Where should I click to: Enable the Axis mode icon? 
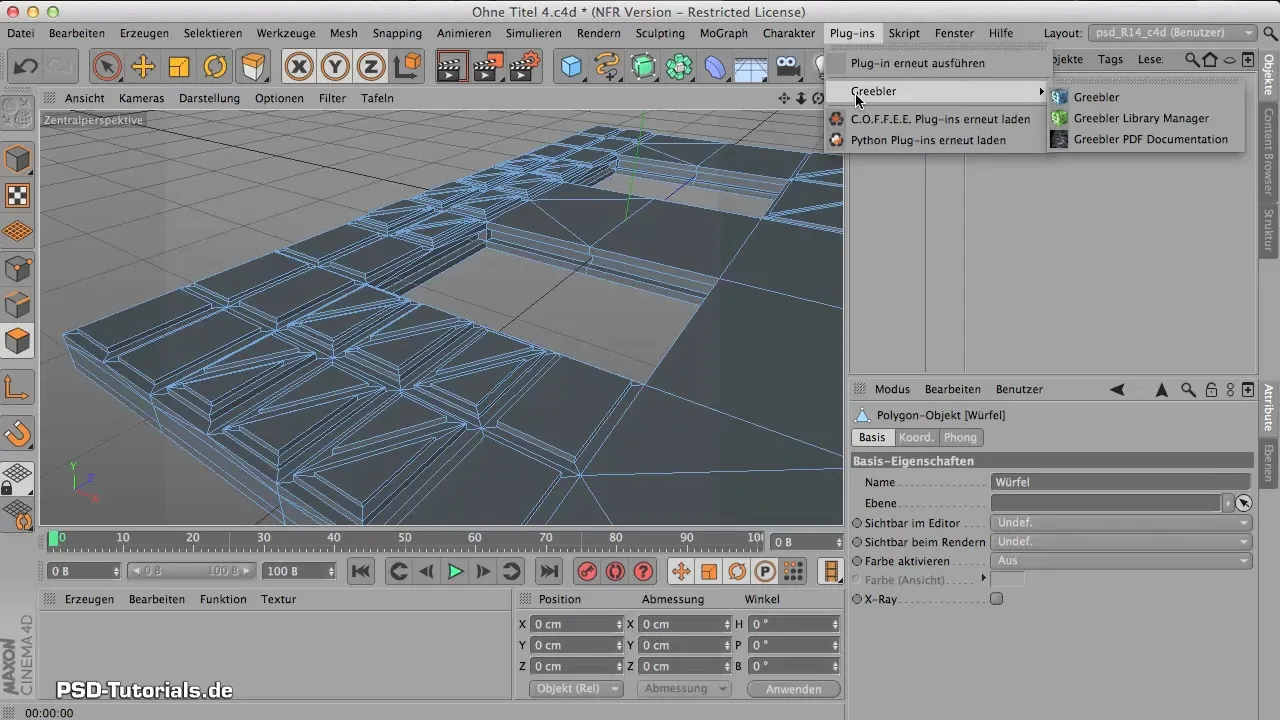pos(18,388)
